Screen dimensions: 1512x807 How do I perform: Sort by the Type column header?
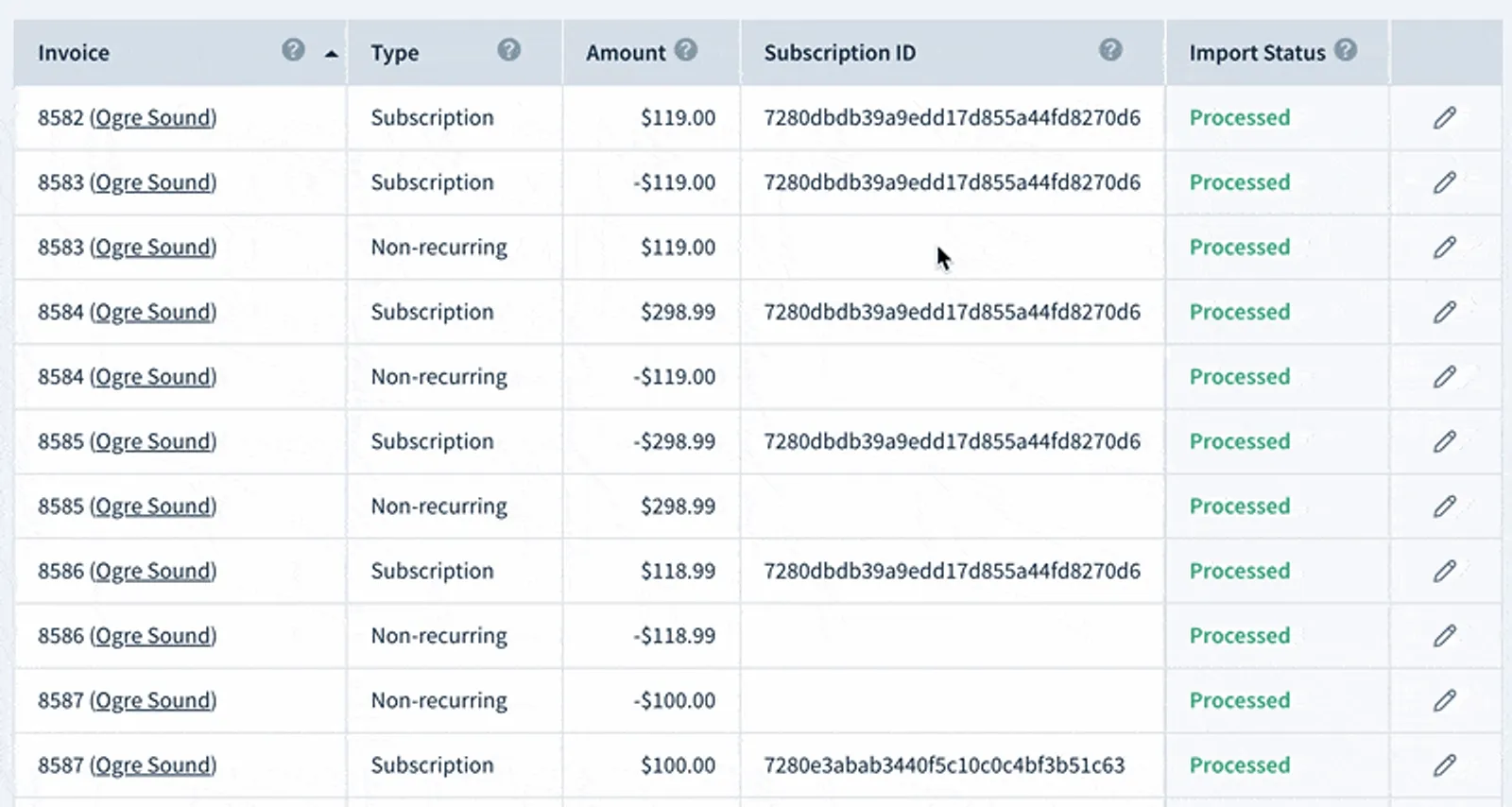point(395,53)
